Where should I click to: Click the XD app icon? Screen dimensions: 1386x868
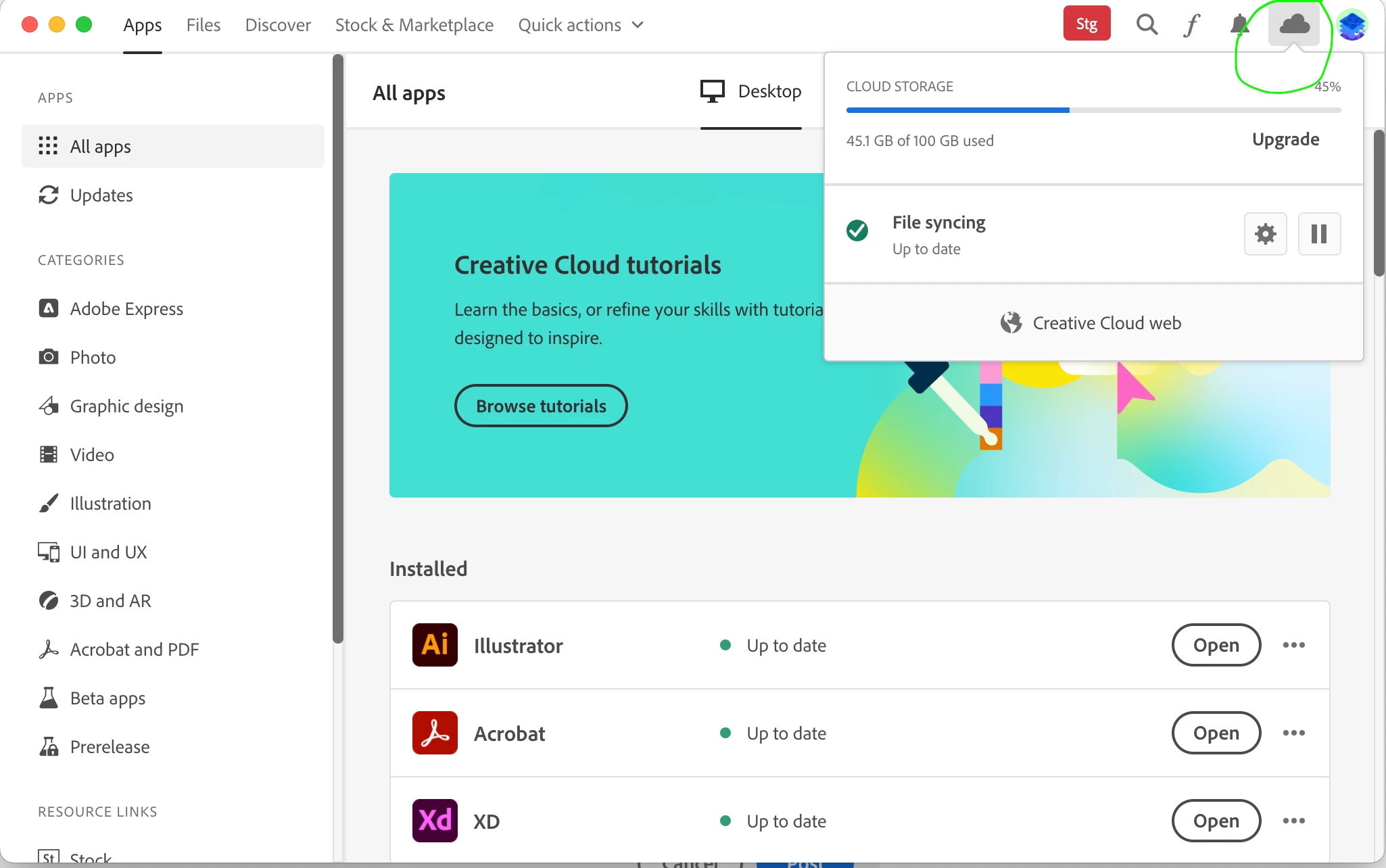coord(435,821)
